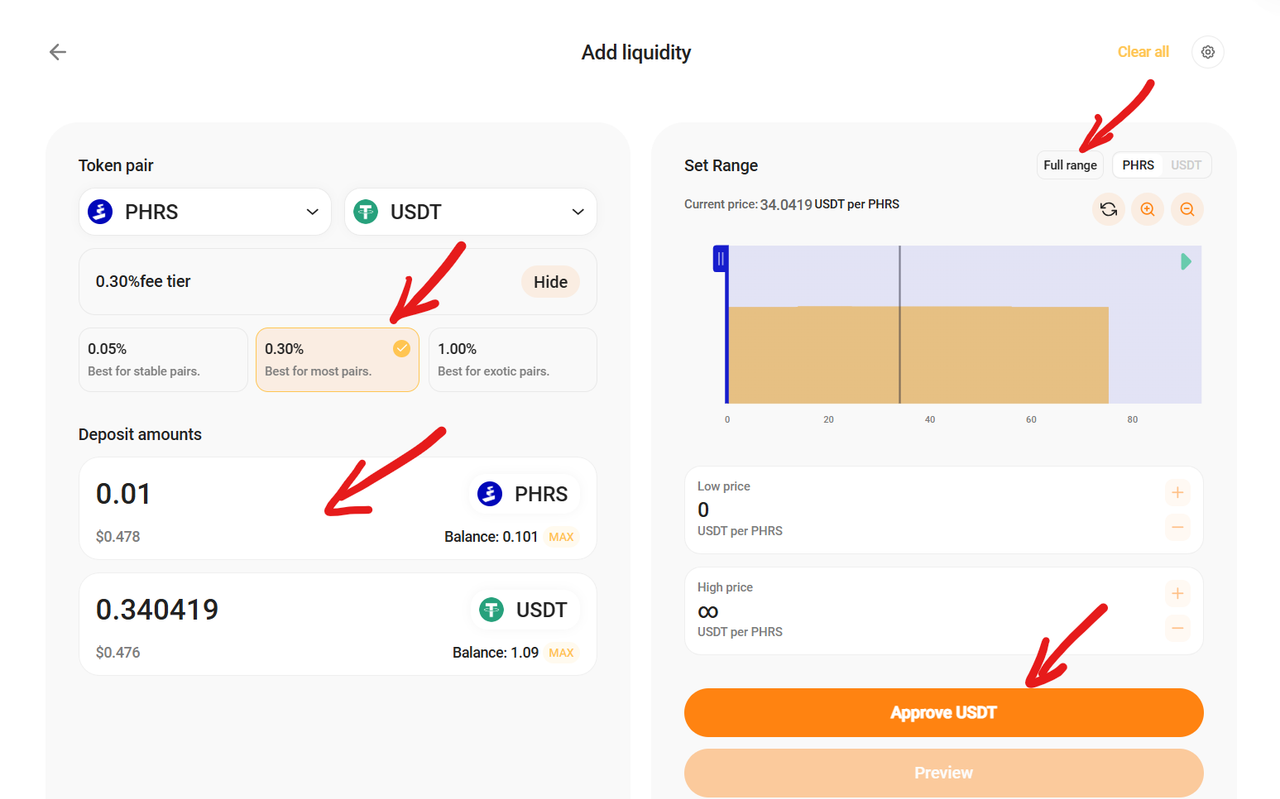Decrease High price with minus icon
1280x799 pixels.
click(x=1178, y=628)
